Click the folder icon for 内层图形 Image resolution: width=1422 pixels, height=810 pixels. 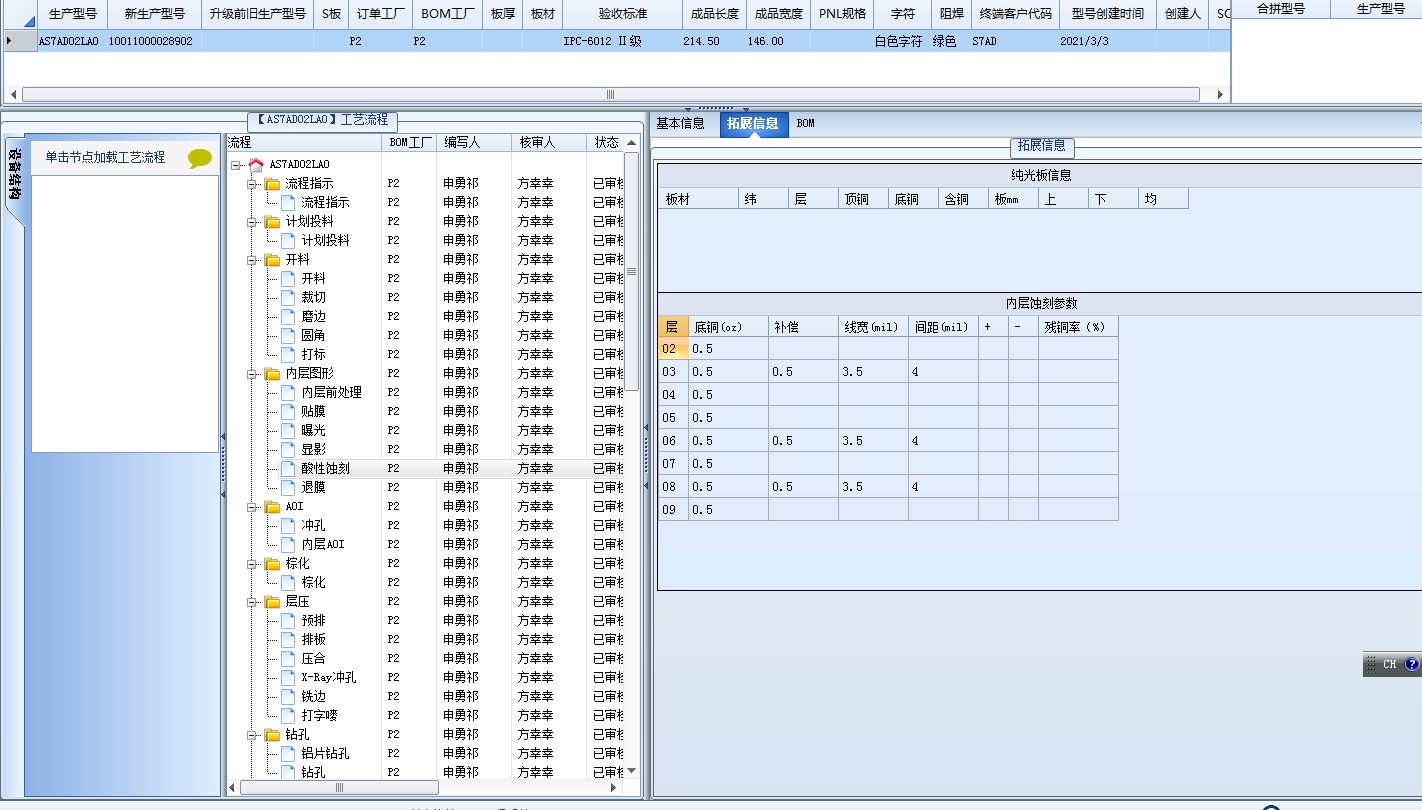[x=272, y=373]
